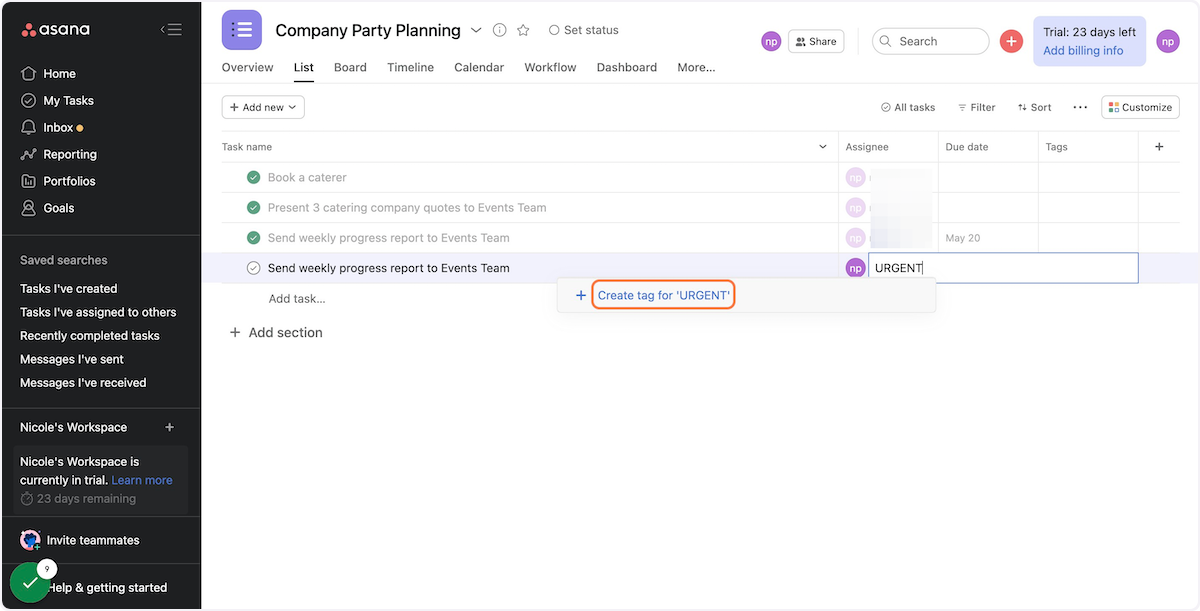Open Messages I've received

pyautogui.click(x=83, y=383)
